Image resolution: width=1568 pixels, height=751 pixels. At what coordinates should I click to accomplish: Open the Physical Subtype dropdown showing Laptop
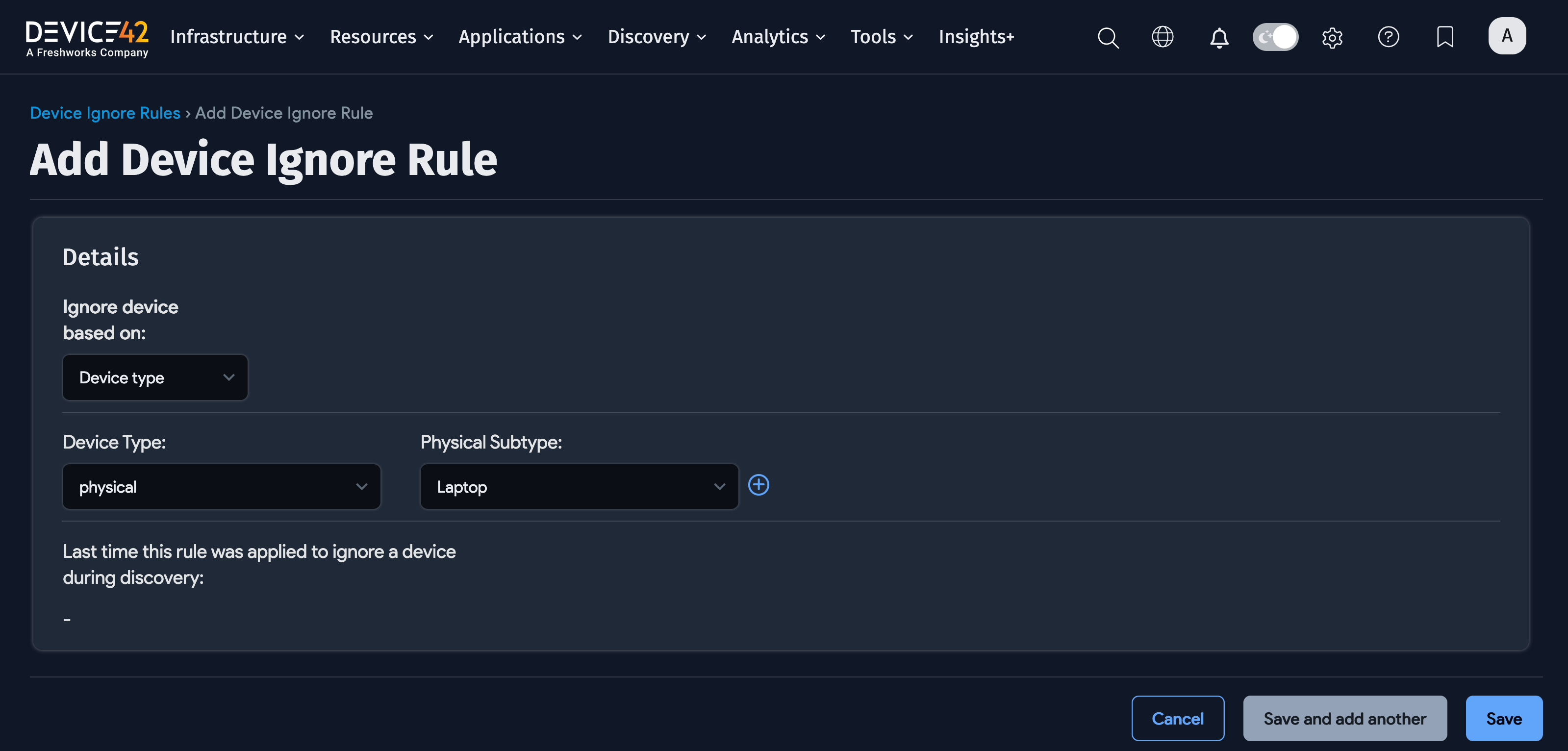point(579,487)
